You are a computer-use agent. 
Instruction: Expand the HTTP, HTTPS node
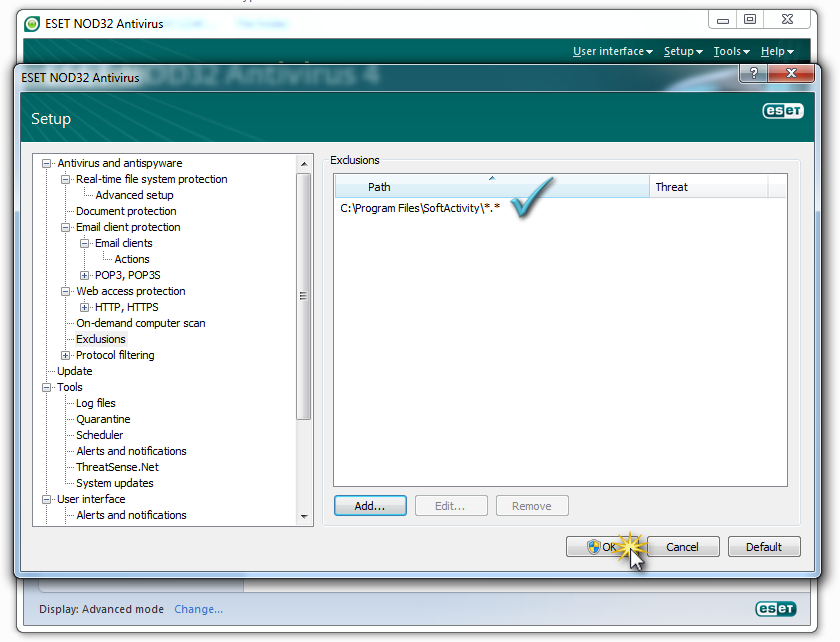coord(84,308)
